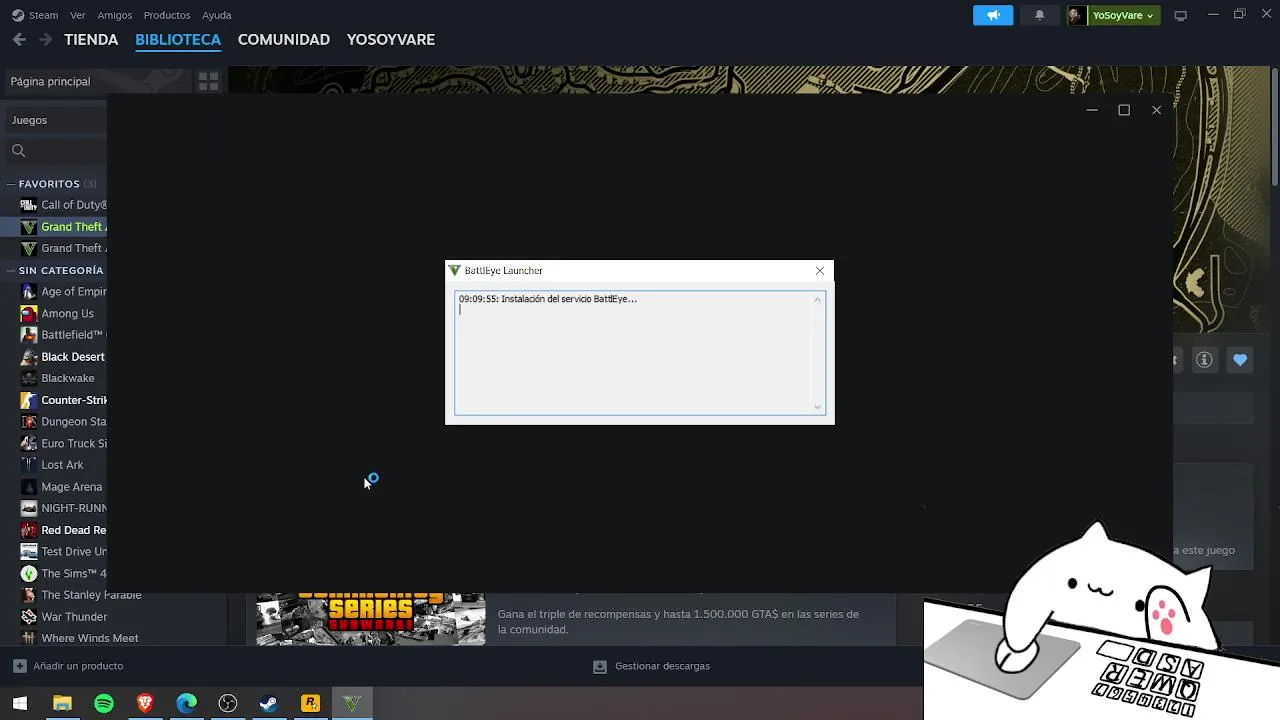Expand the YoSoyVare account dropdown
The image size is (1280, 720).
click(x=1123, y=15)
